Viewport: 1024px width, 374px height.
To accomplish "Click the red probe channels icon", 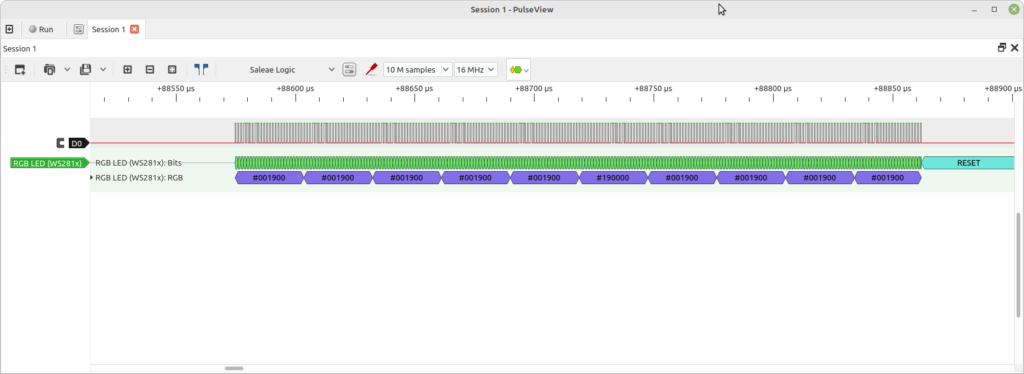I will pos(371,69).
